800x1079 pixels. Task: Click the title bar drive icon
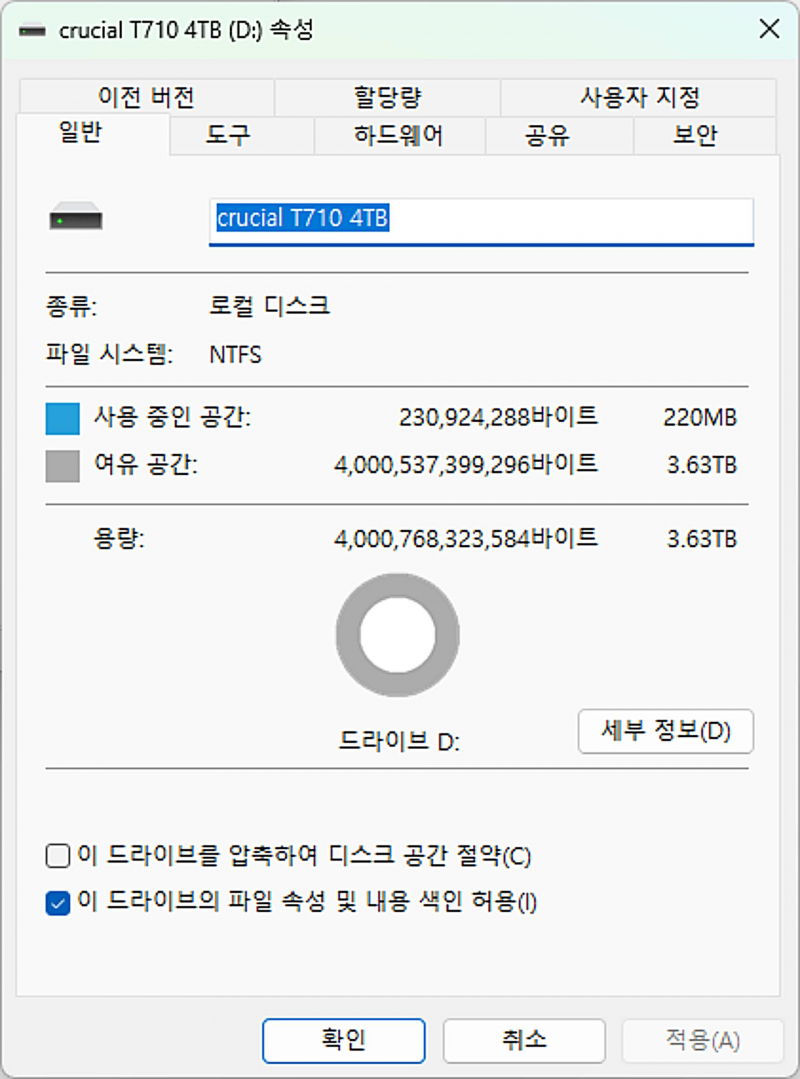coord(32,30)
